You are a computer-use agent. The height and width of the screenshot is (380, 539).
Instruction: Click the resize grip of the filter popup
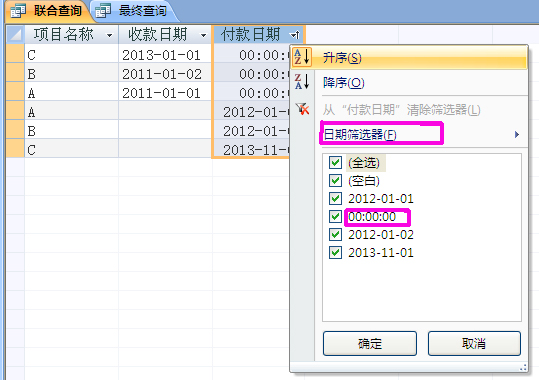tap(523, 367)
